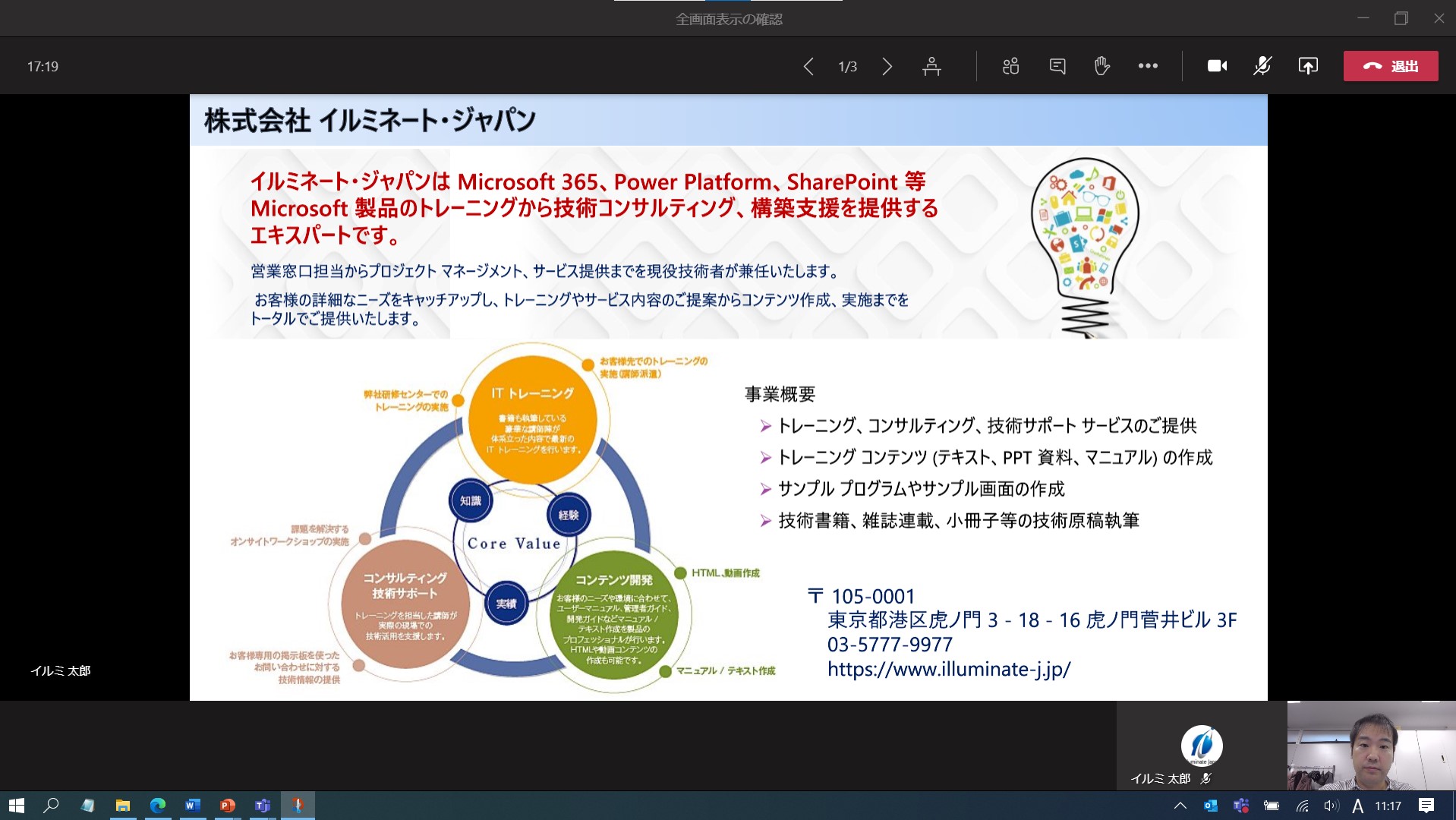Click the highlighted active app on taskbar

coord(298,806)
